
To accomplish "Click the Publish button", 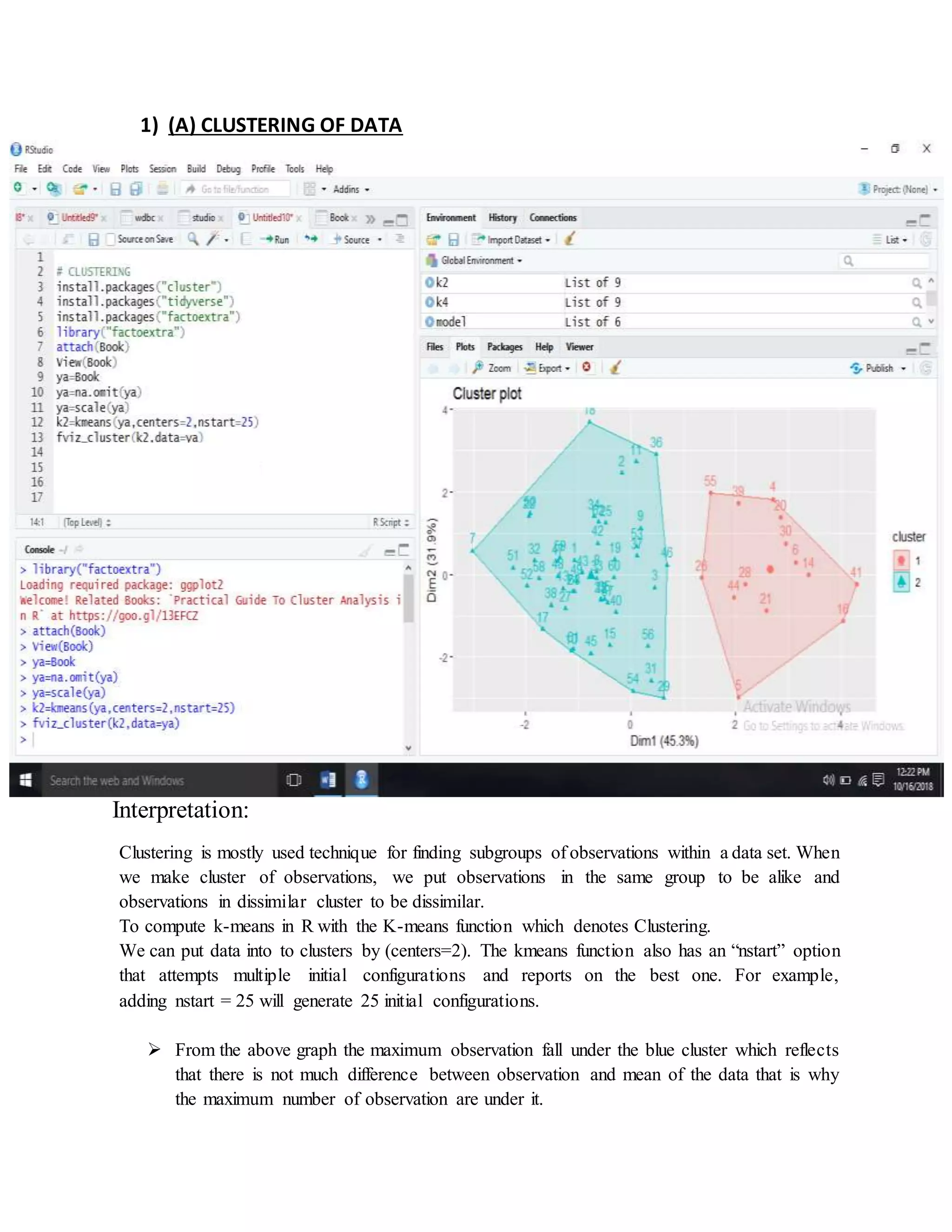I will 873,368.
